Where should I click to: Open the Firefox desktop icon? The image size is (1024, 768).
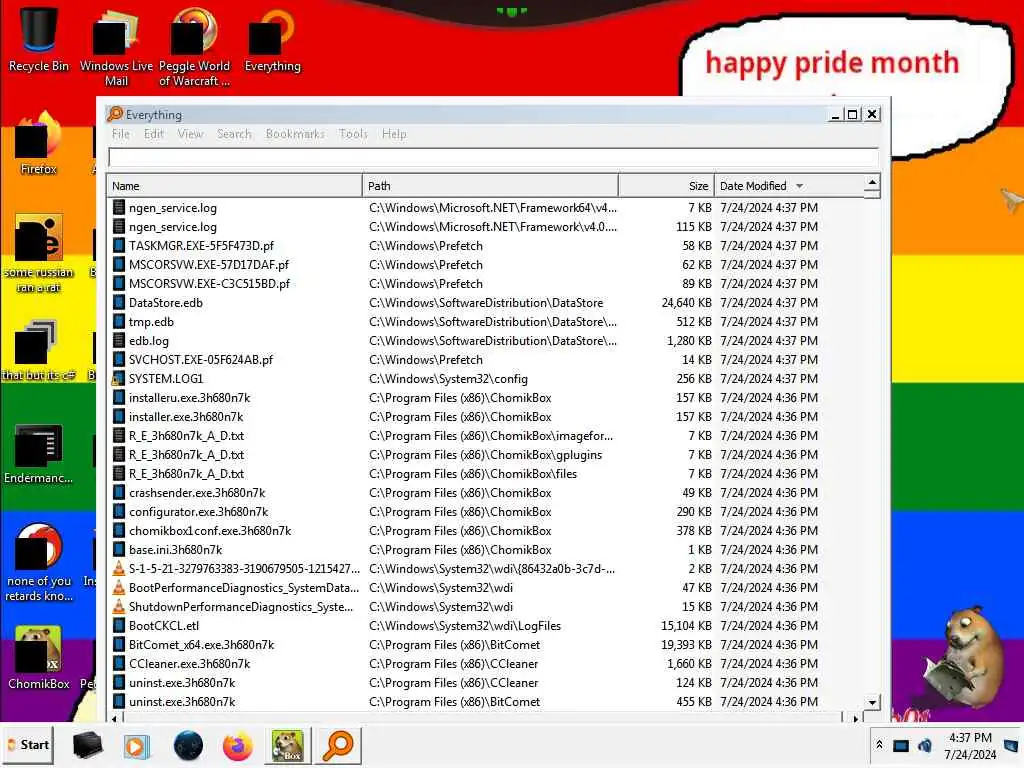pos(39,144)
